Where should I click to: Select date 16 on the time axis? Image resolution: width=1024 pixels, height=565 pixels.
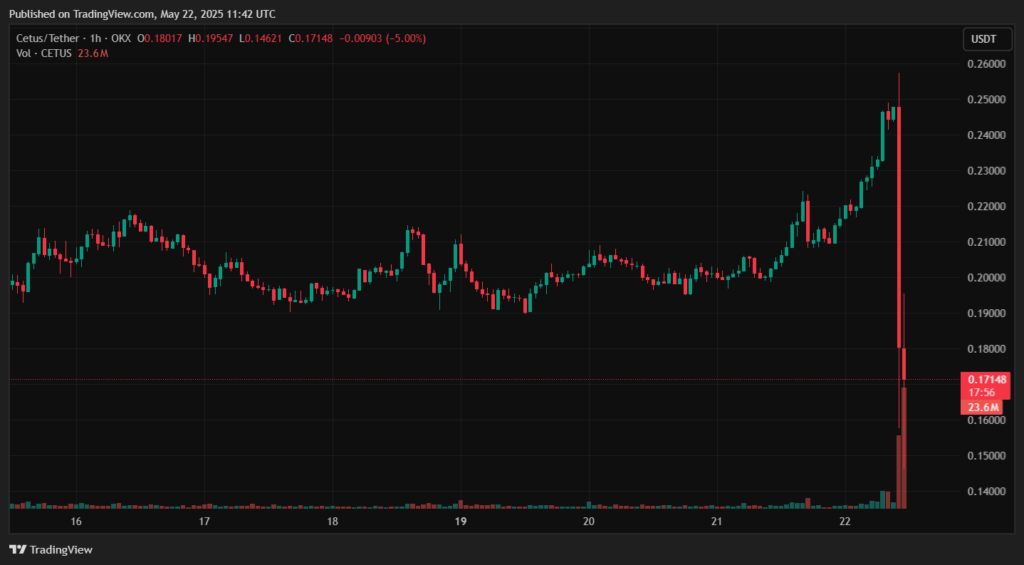pyautogui.click(x=76, y=521)
